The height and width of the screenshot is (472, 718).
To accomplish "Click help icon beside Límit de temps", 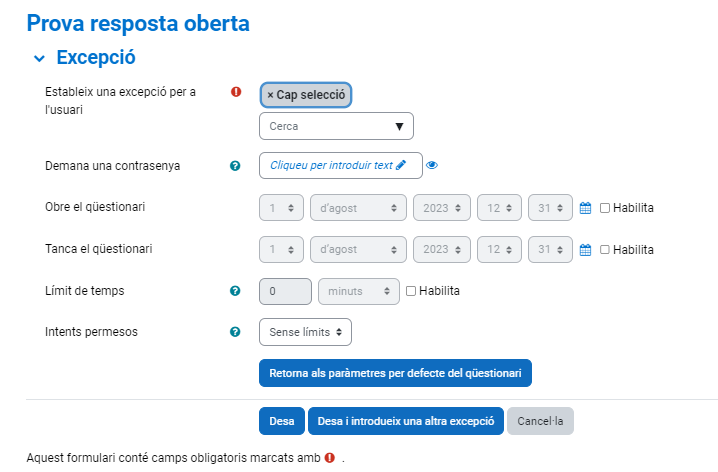I will pyautogui.click(x=235, y=291).
